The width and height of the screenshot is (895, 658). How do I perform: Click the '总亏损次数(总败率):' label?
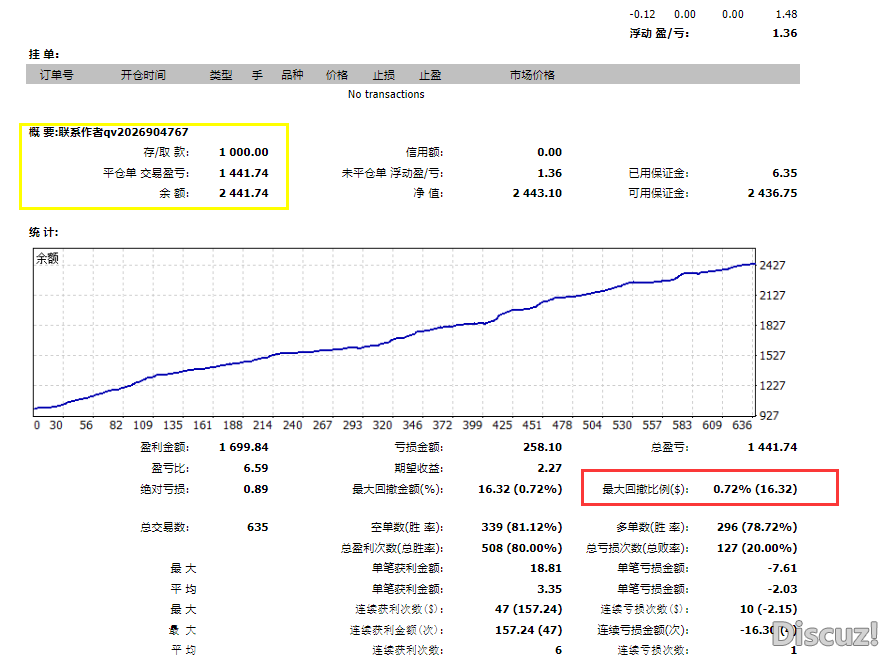[x=638, y=548]
